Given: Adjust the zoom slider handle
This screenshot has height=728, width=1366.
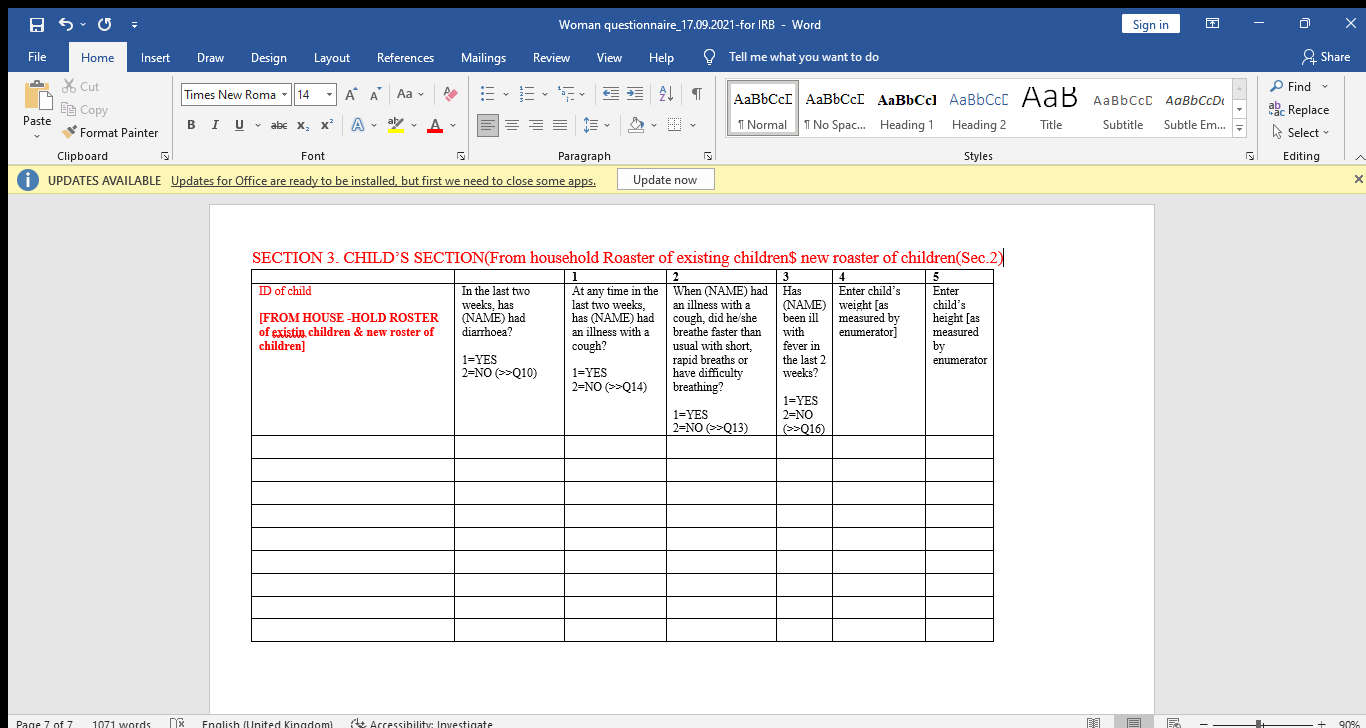Looking at the screenshot, I should pyautogui.click(x=1259, y=724).
